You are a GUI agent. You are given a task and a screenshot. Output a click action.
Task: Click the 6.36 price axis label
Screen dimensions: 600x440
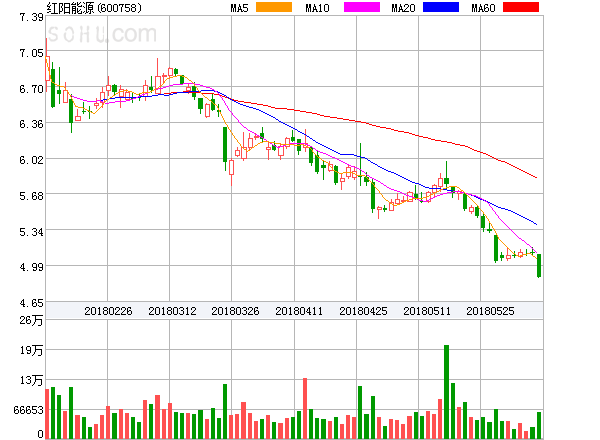pyautogui.click(x=31, y=124)
